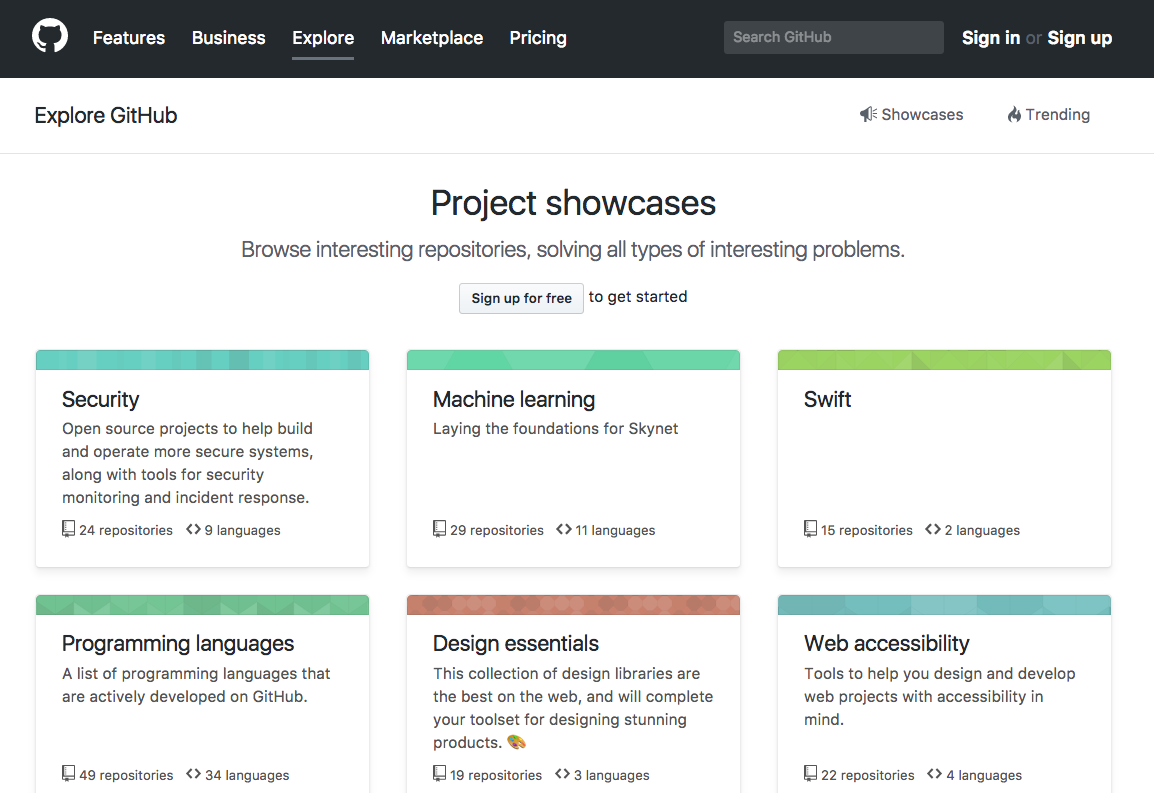Click repo icon beside 29 repositories
This screenshot has height=793, width=1154.
(439, 529)
